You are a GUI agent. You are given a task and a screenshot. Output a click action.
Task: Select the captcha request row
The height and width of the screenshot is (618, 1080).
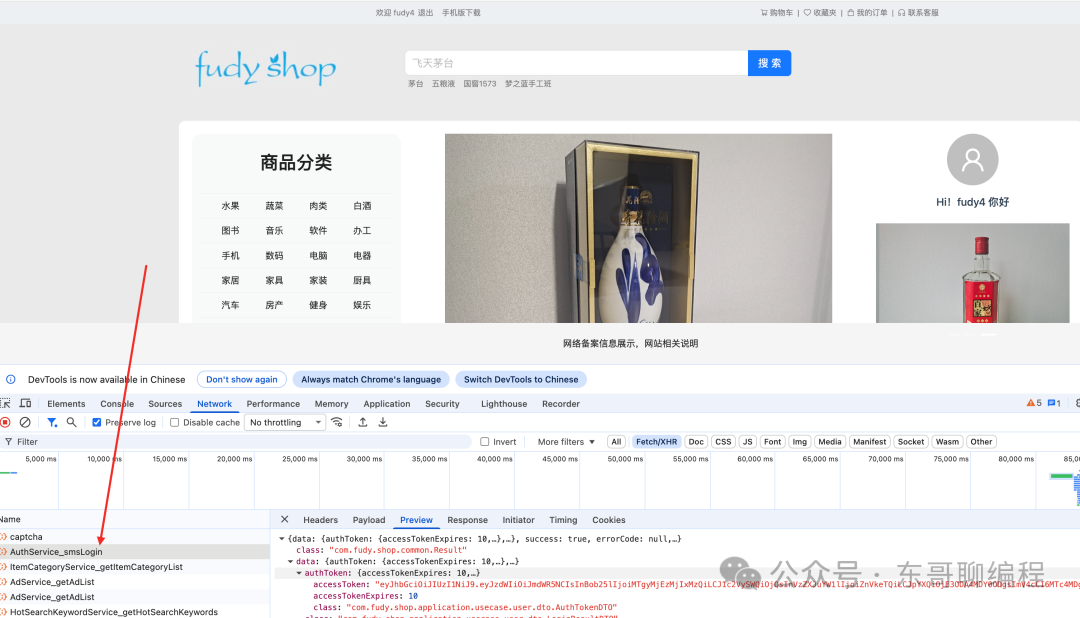click(134, 537)
